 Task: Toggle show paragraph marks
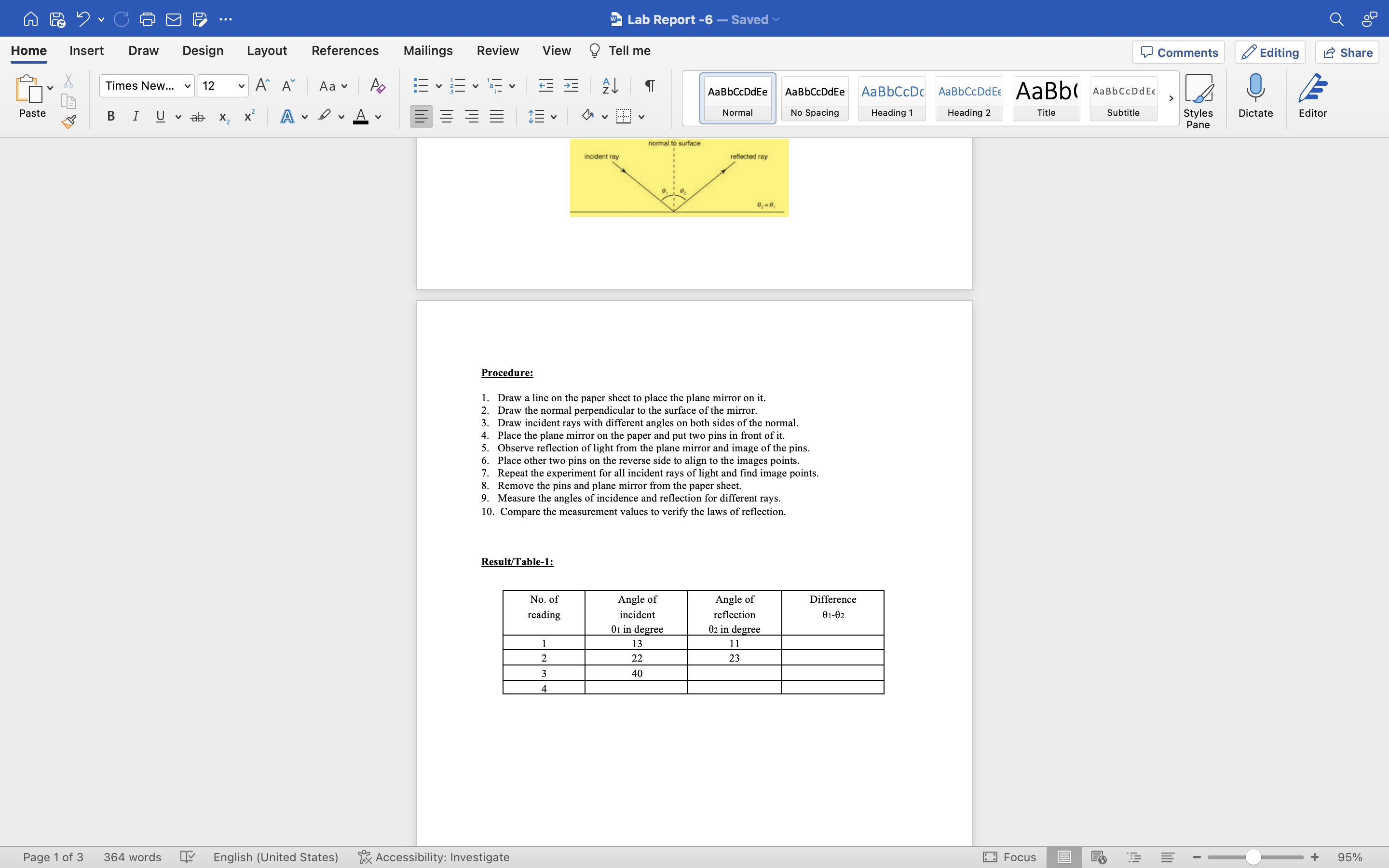tap(649, 86)
